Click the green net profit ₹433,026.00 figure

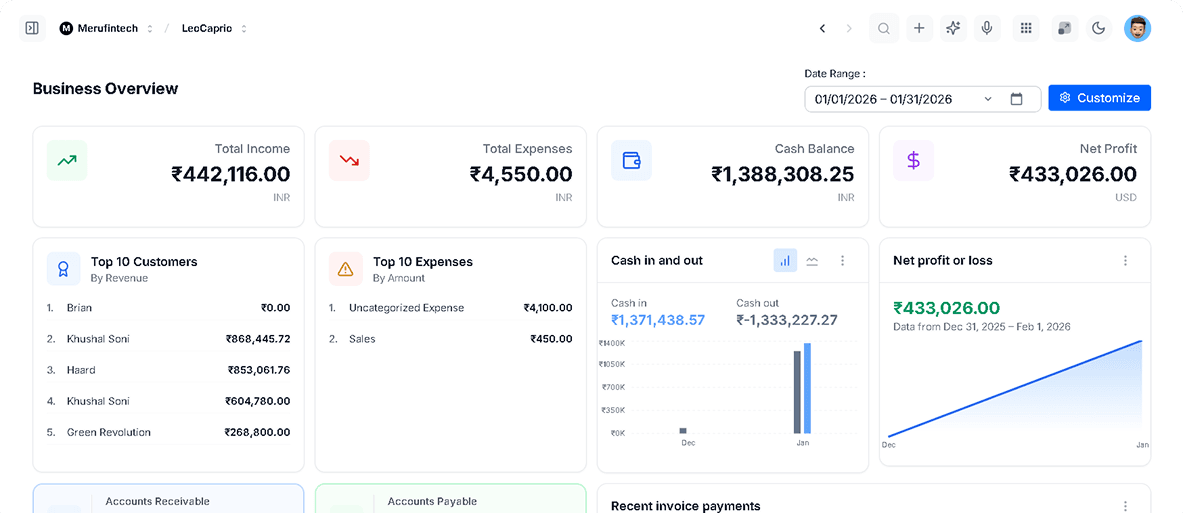click(947, 308)
